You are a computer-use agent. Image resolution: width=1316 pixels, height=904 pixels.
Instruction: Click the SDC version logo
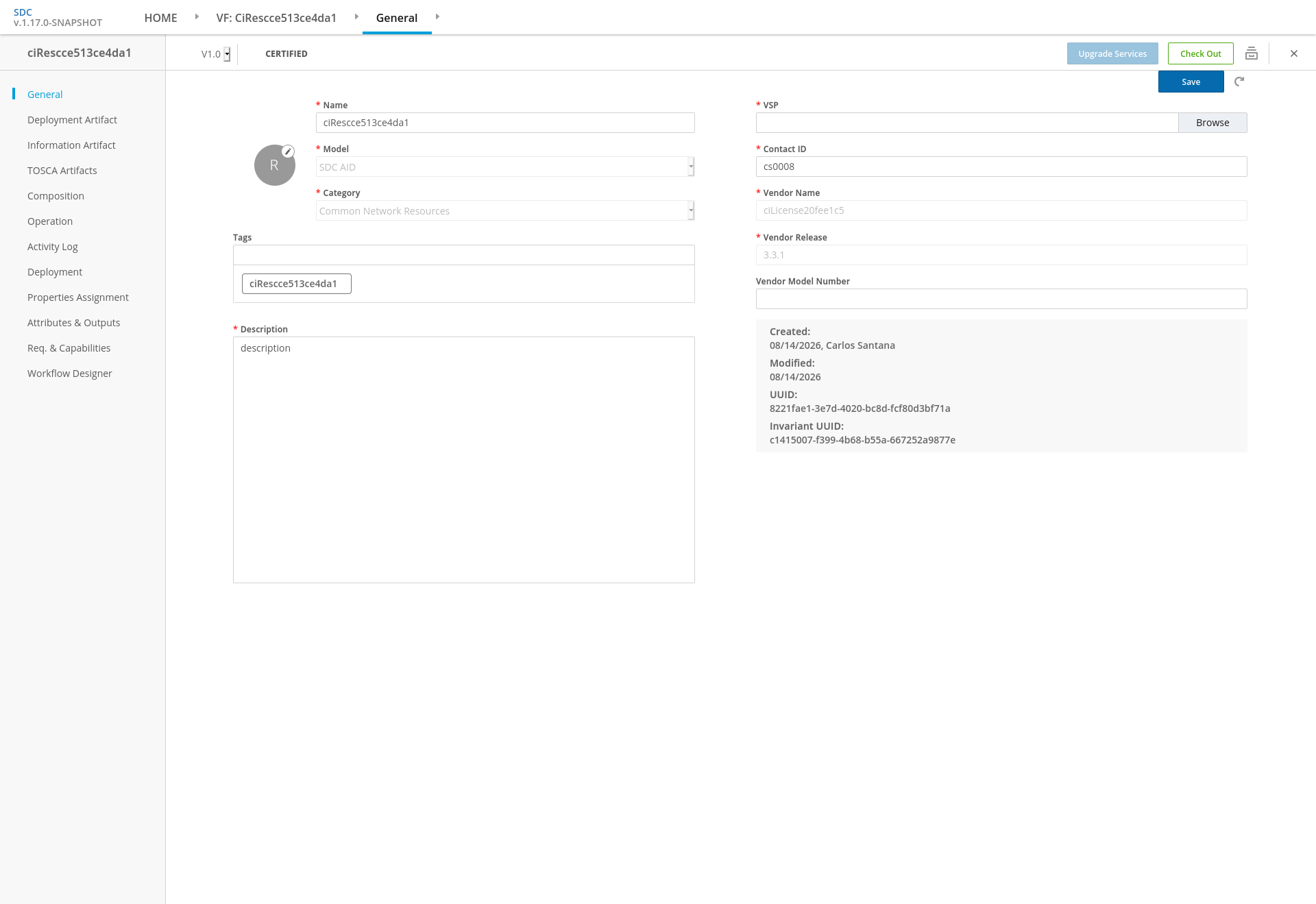(x=58, y=17)
